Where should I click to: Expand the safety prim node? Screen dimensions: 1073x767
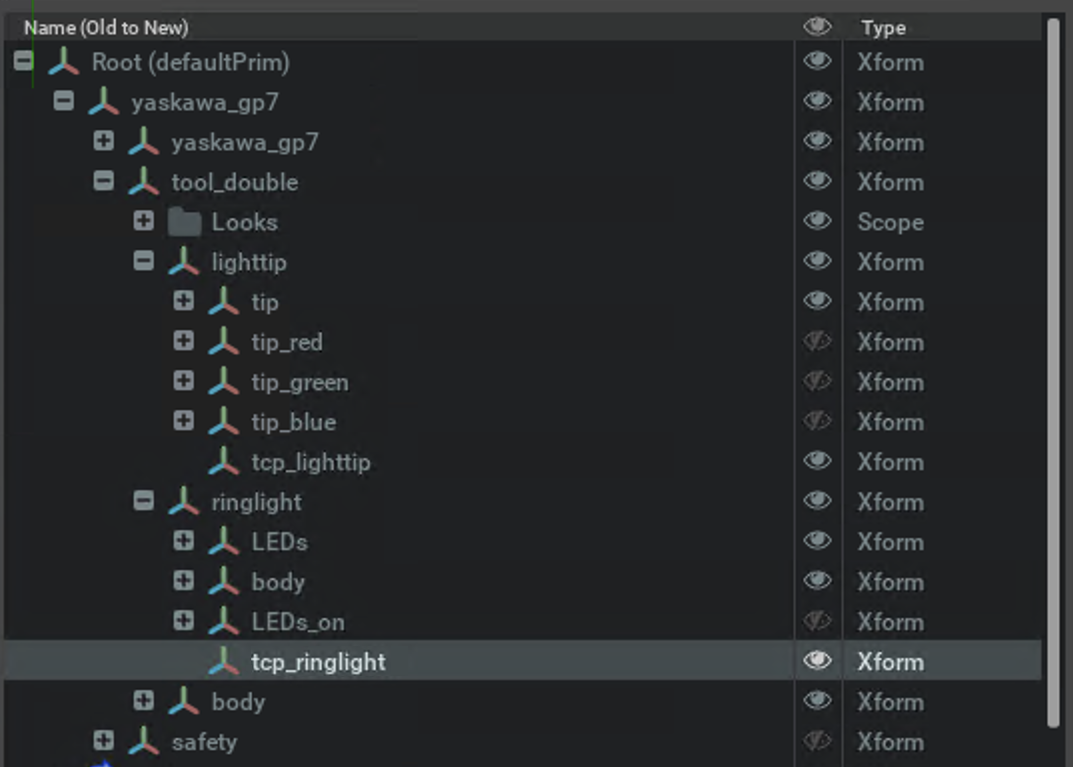pos(104,741)
